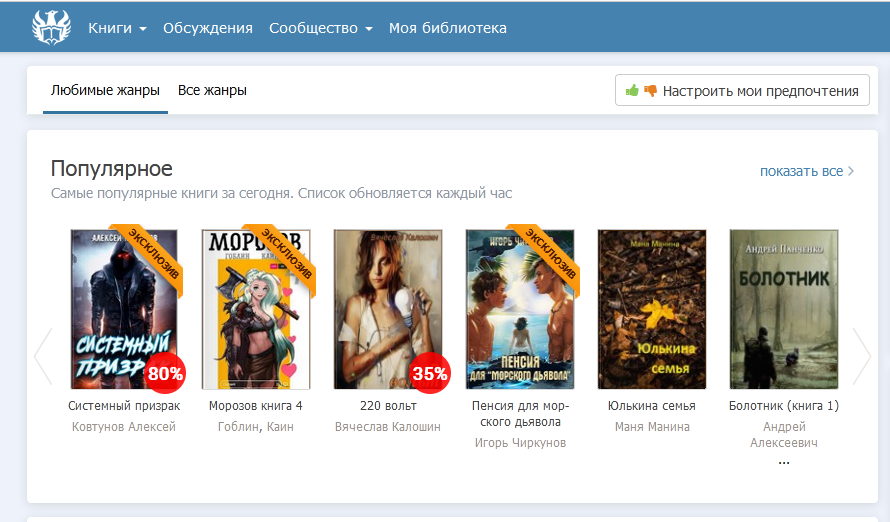Expand the Сообщество dropdown menu
Screen dimensions: 890x522
click(x=321, y=28)
